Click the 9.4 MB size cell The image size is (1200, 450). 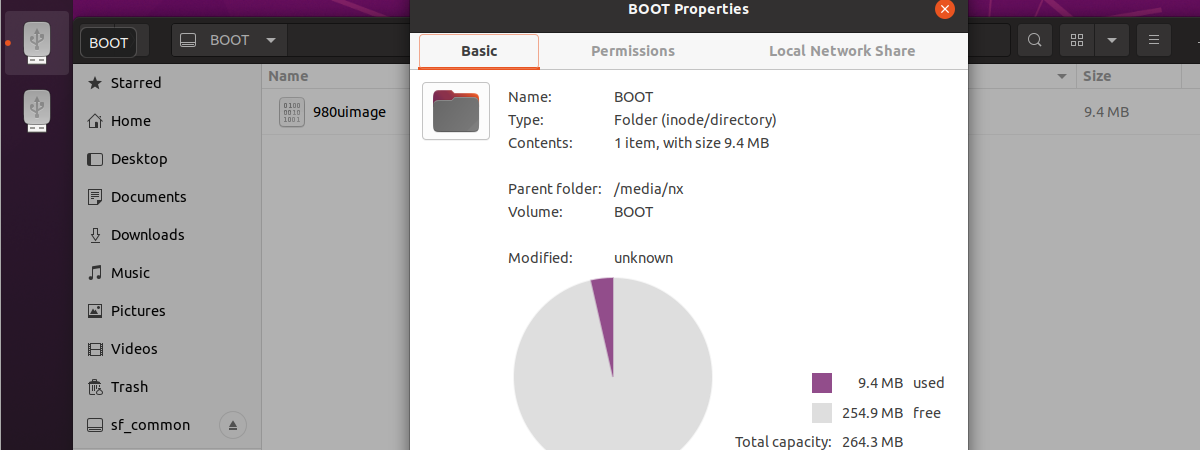[x=1106, y=112]
